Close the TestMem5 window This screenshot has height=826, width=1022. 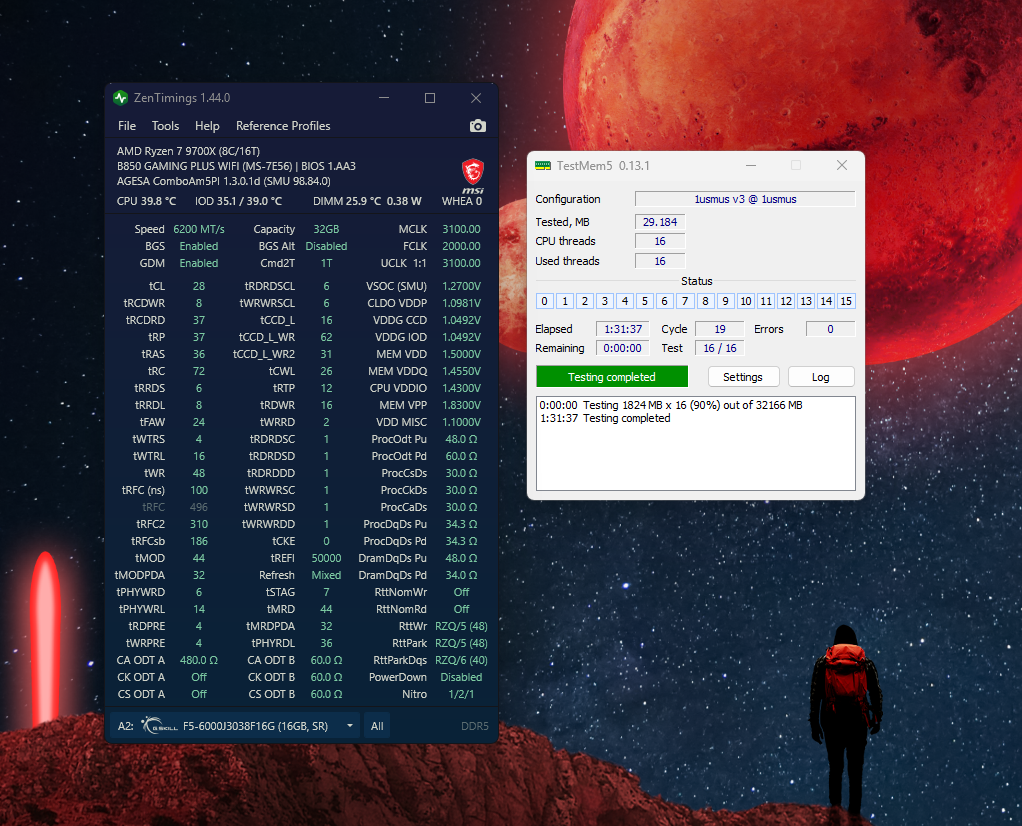pos(842,166)
